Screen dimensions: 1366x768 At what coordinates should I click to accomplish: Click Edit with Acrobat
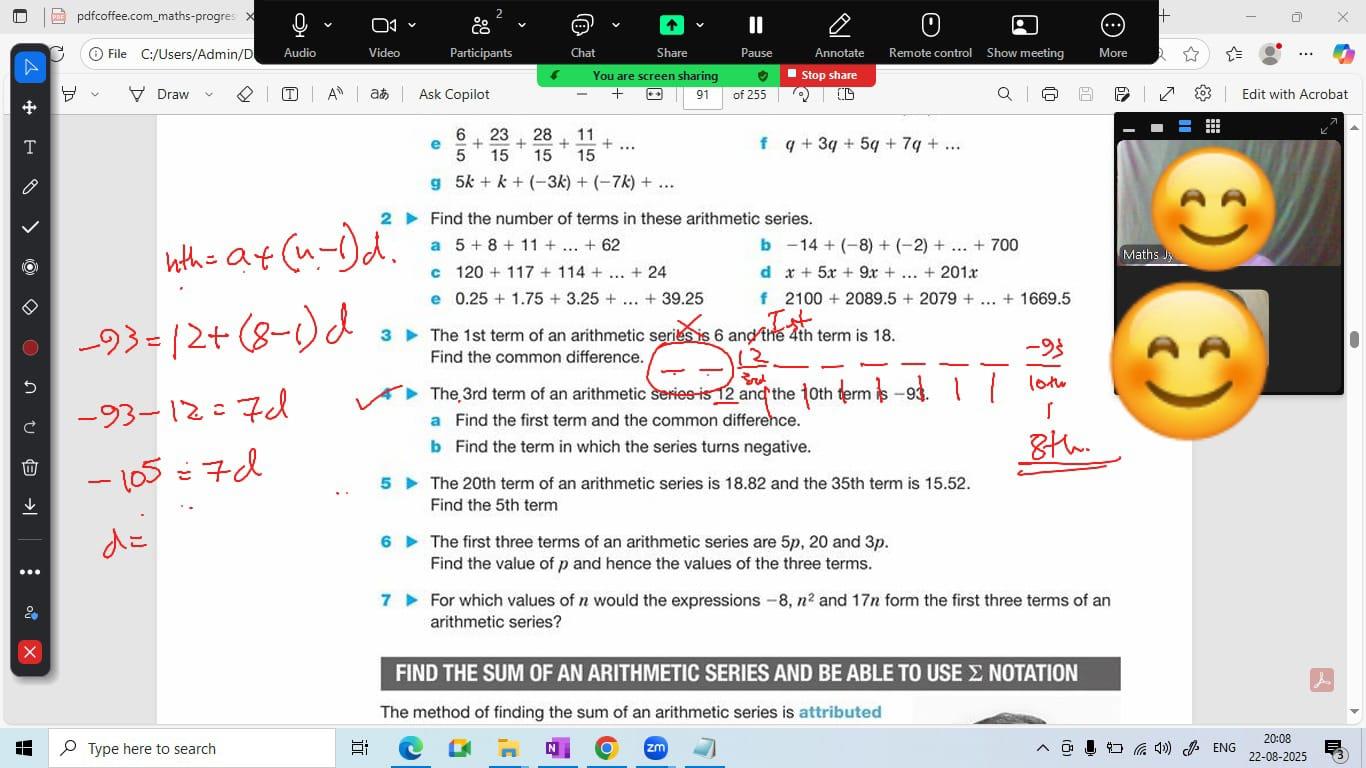click(1294, 94)
